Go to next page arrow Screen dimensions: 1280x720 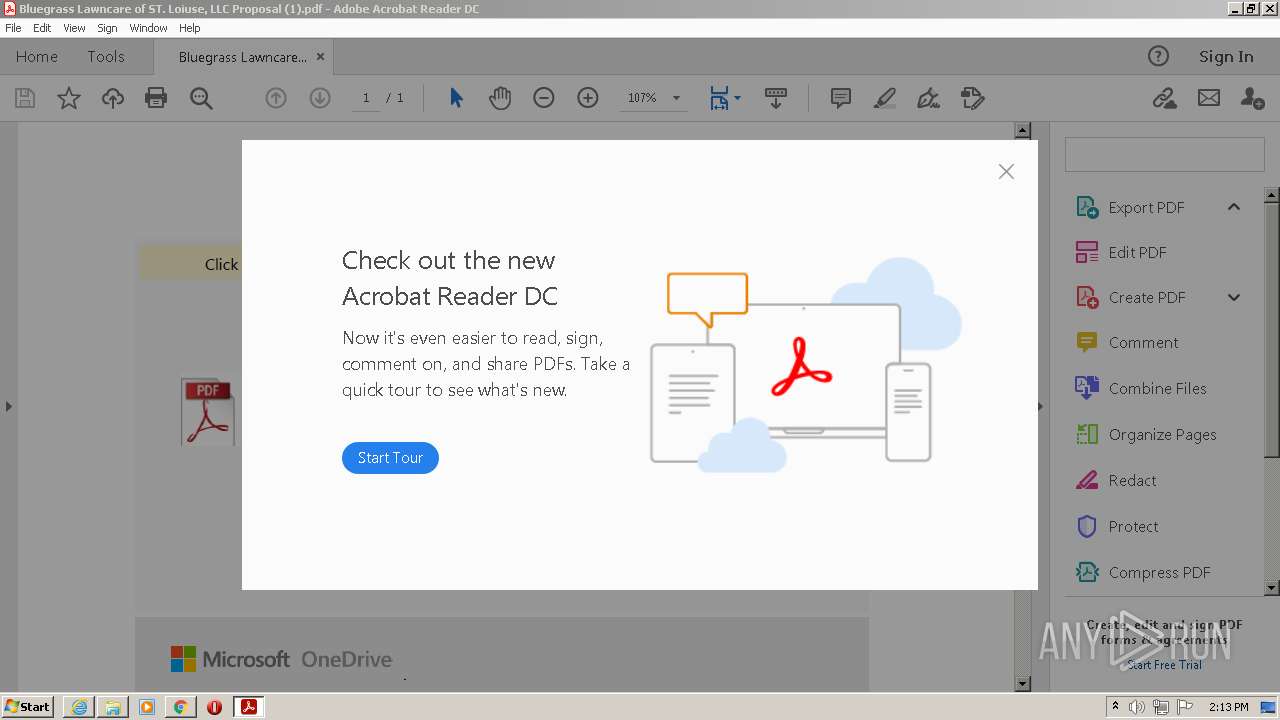[320, 98]
